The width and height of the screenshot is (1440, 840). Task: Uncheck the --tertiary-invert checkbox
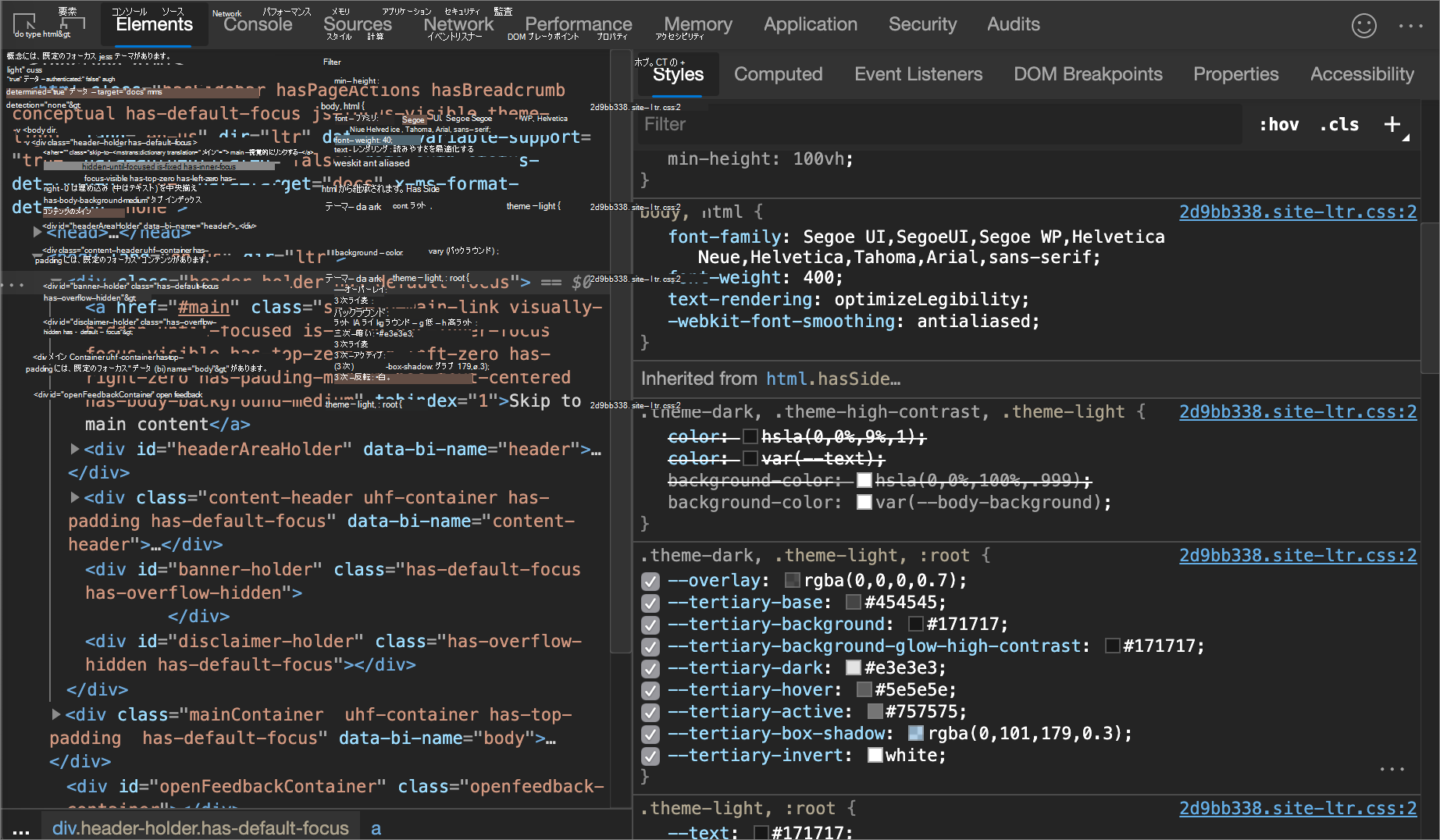click(650, 756)
